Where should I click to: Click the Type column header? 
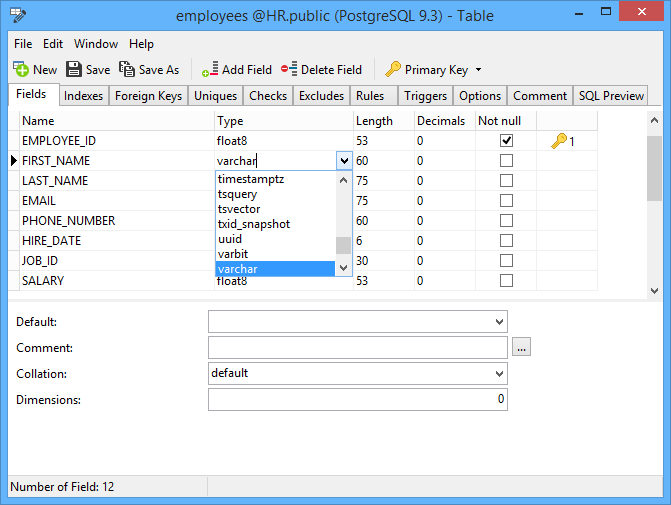284,121
